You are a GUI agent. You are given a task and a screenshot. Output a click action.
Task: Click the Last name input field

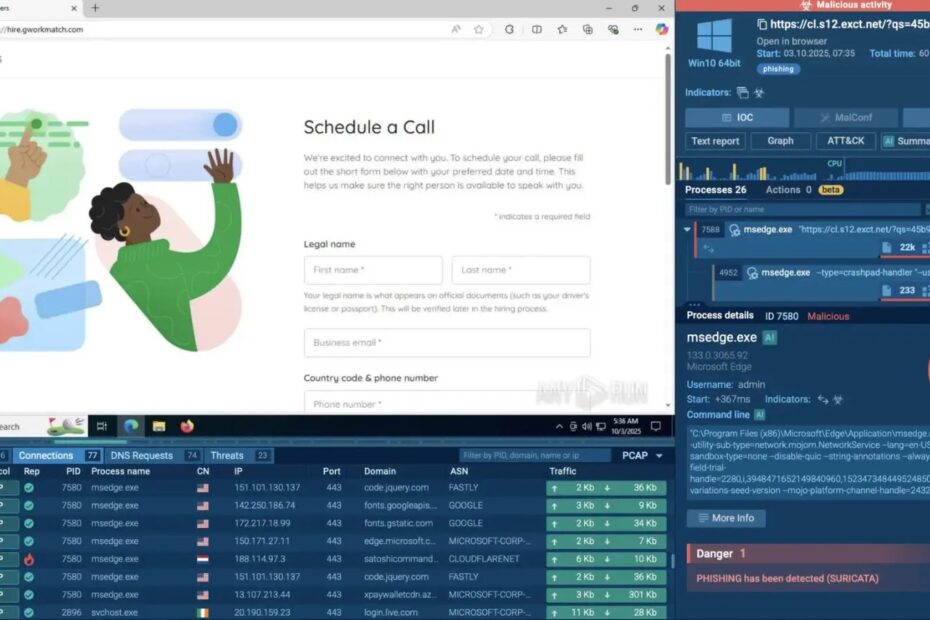[521, 270]
